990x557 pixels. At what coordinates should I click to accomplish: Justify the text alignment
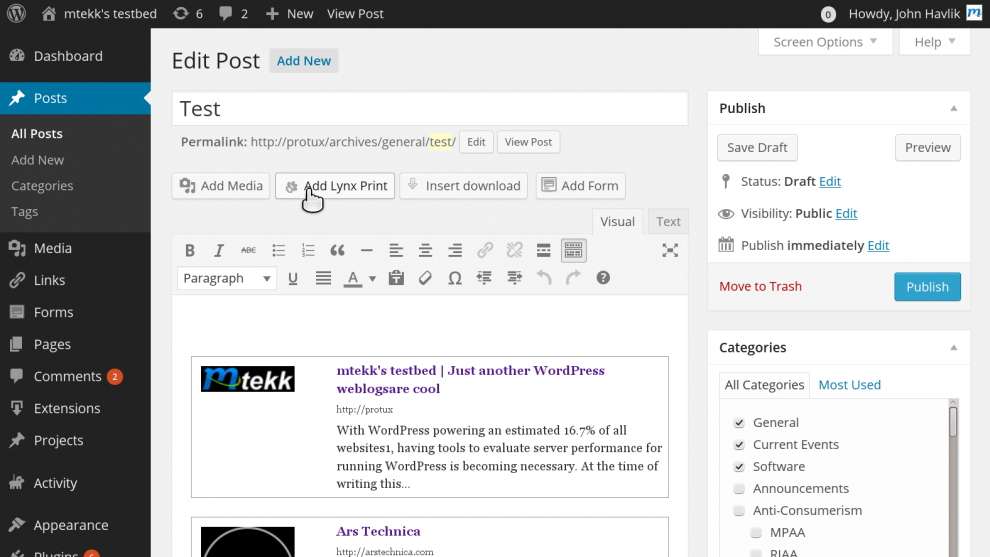(x=323, y=278)
